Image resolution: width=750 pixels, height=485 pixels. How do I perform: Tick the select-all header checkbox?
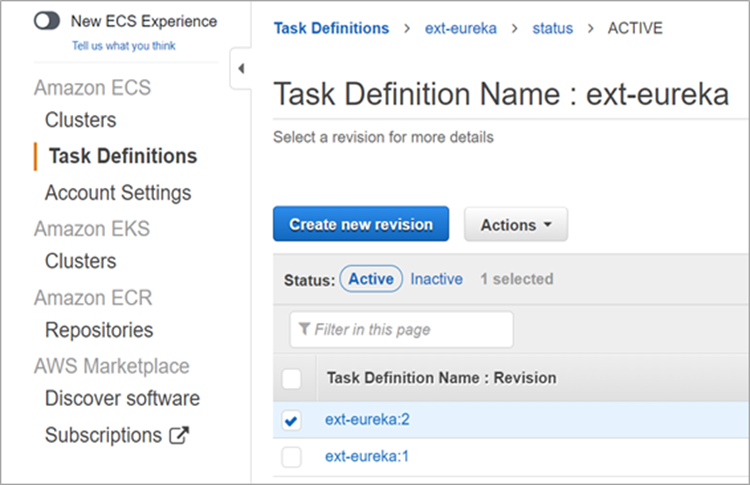[x=291, y=378]
